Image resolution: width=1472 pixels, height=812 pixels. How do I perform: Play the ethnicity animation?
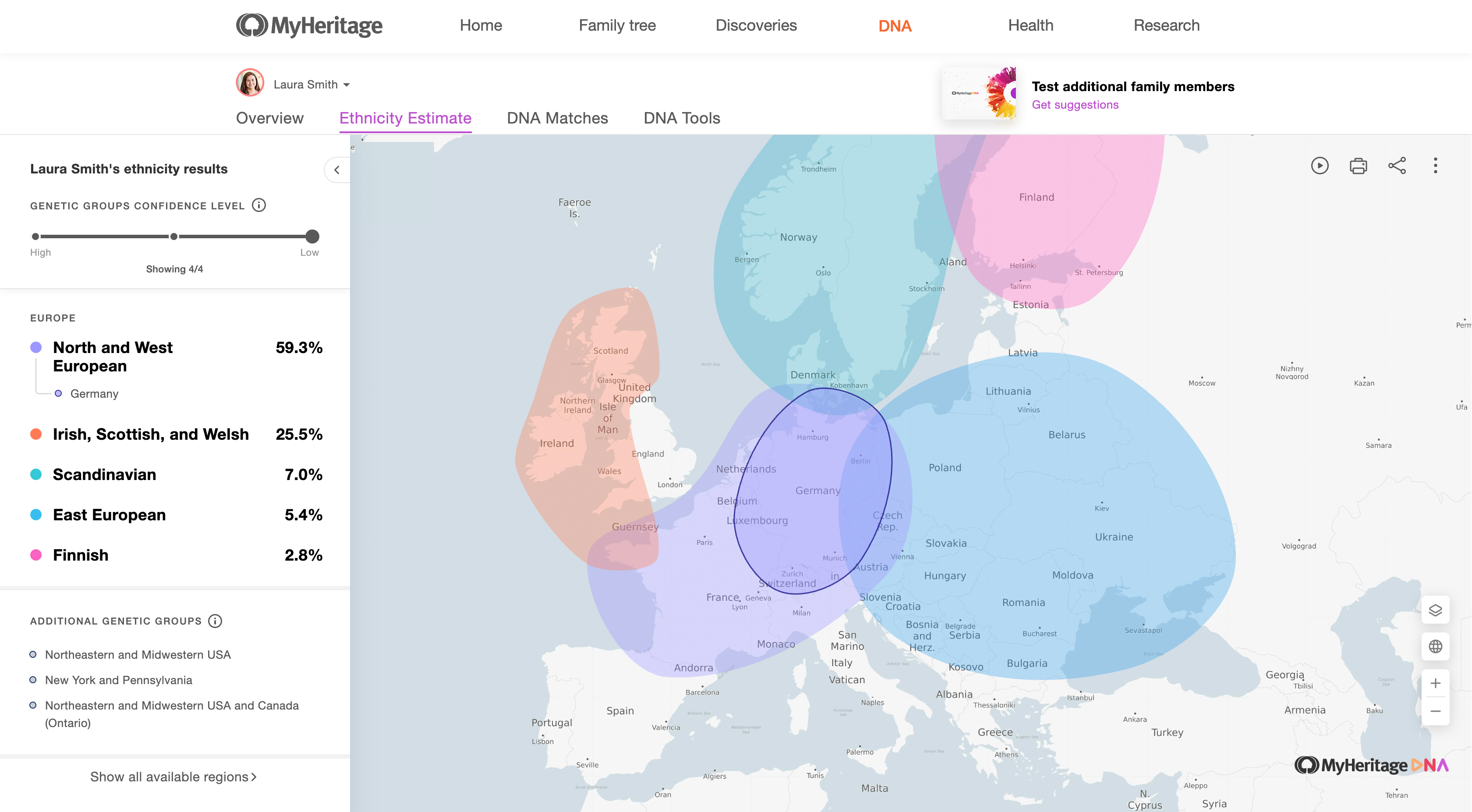[1320, 166]
